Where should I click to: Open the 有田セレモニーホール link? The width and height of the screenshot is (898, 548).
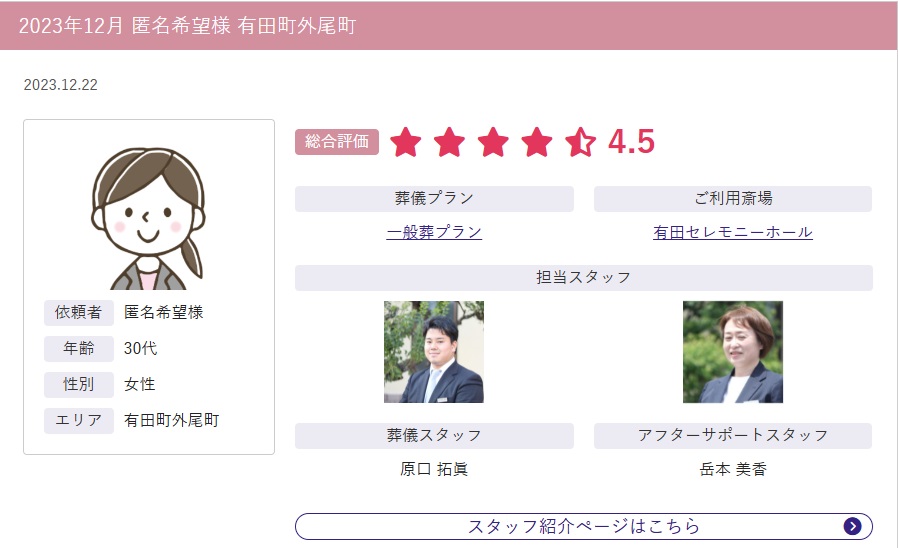[732, 232]
